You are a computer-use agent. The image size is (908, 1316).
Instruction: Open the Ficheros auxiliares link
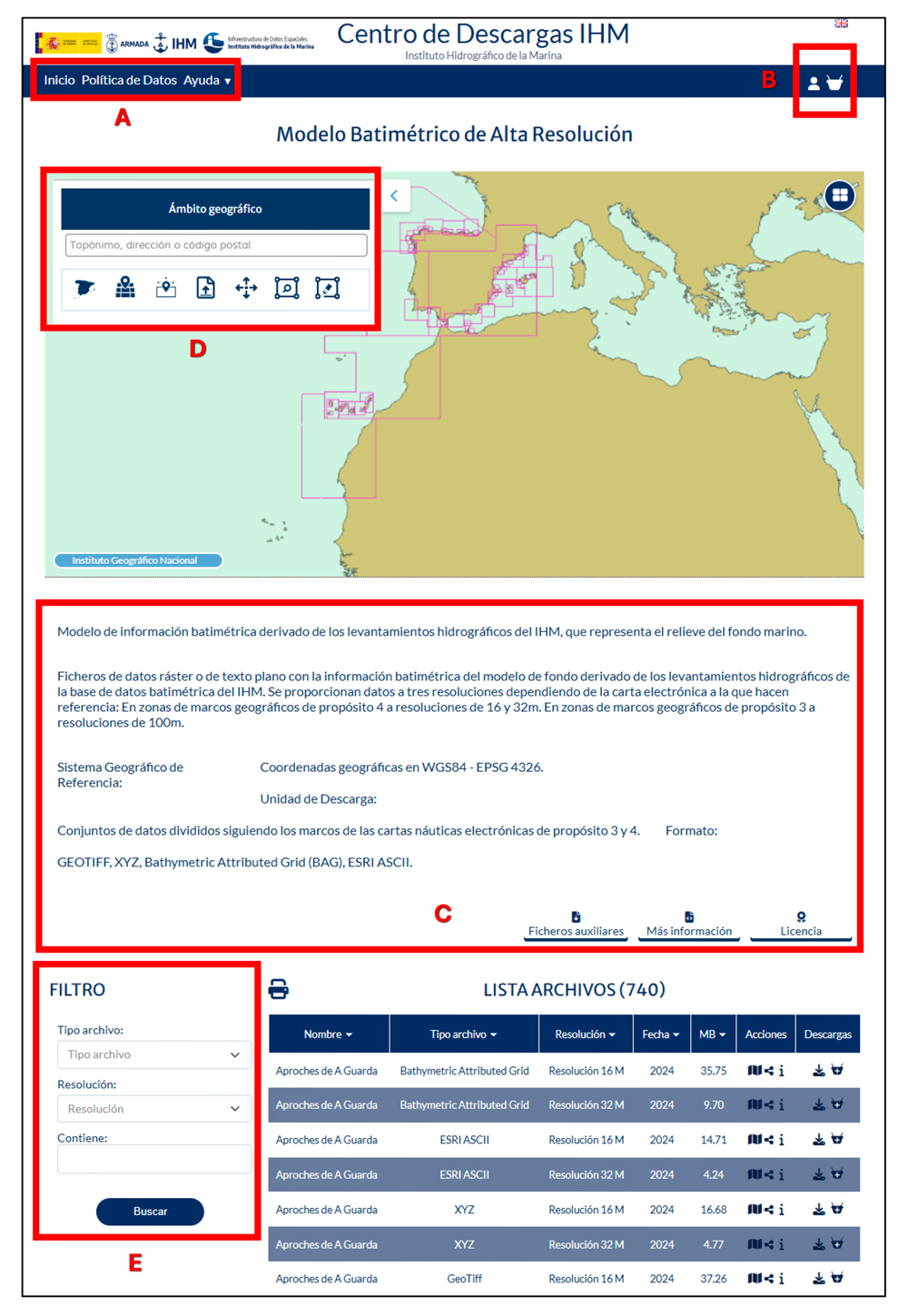(576, 925)
